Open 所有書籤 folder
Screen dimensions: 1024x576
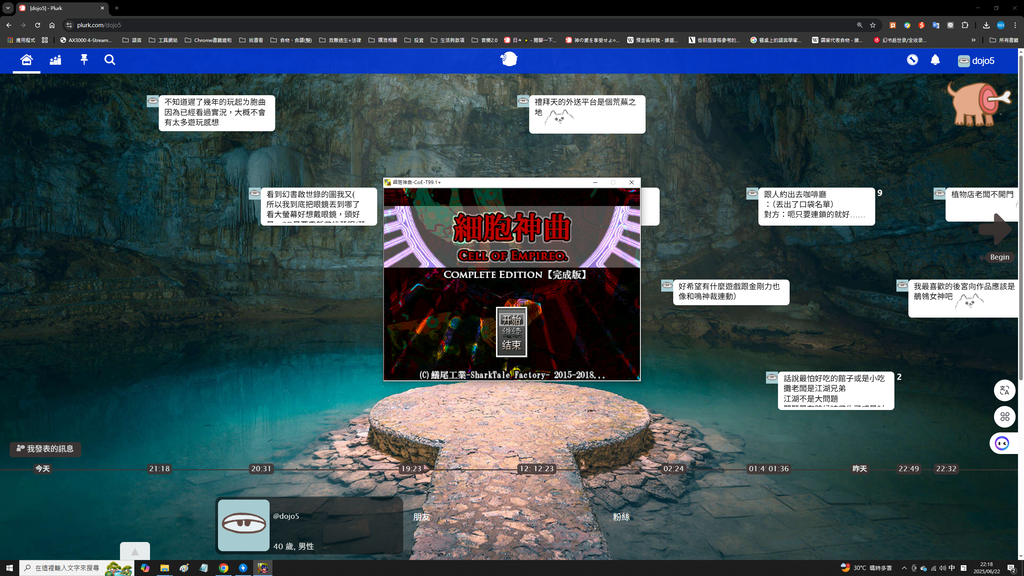[x=1004, y=40]
